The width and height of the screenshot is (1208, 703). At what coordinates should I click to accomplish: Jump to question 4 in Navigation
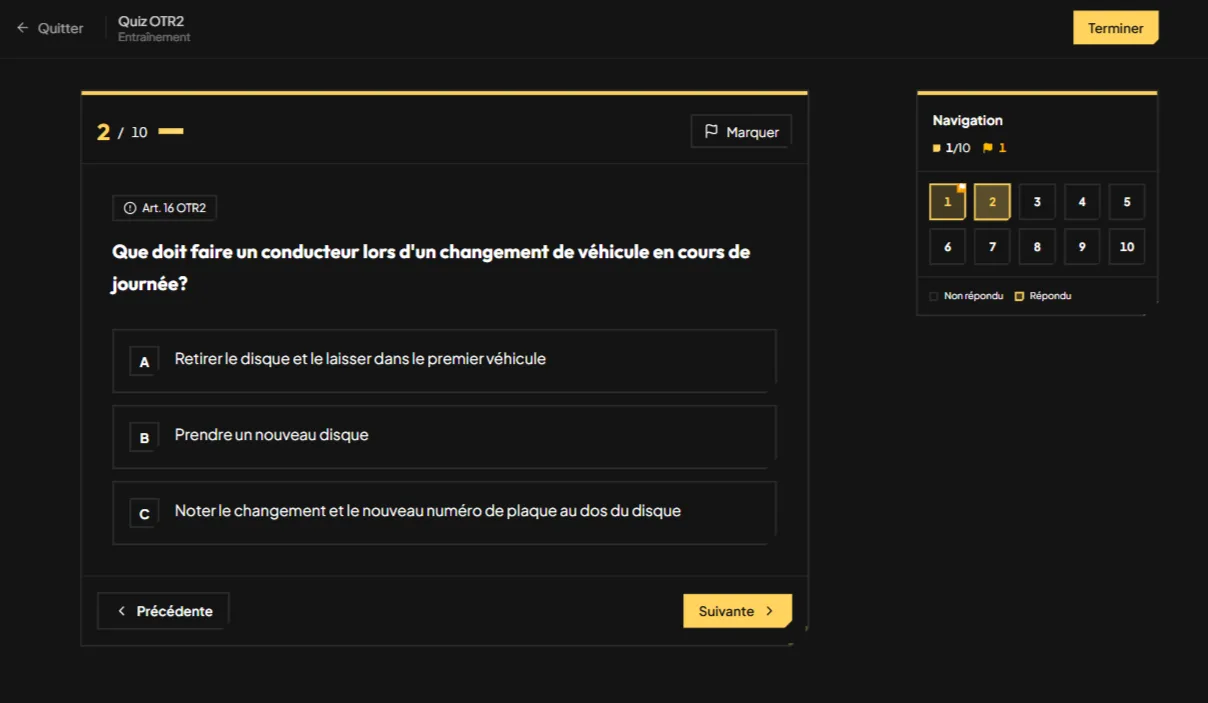click(x=1082, y=202)
